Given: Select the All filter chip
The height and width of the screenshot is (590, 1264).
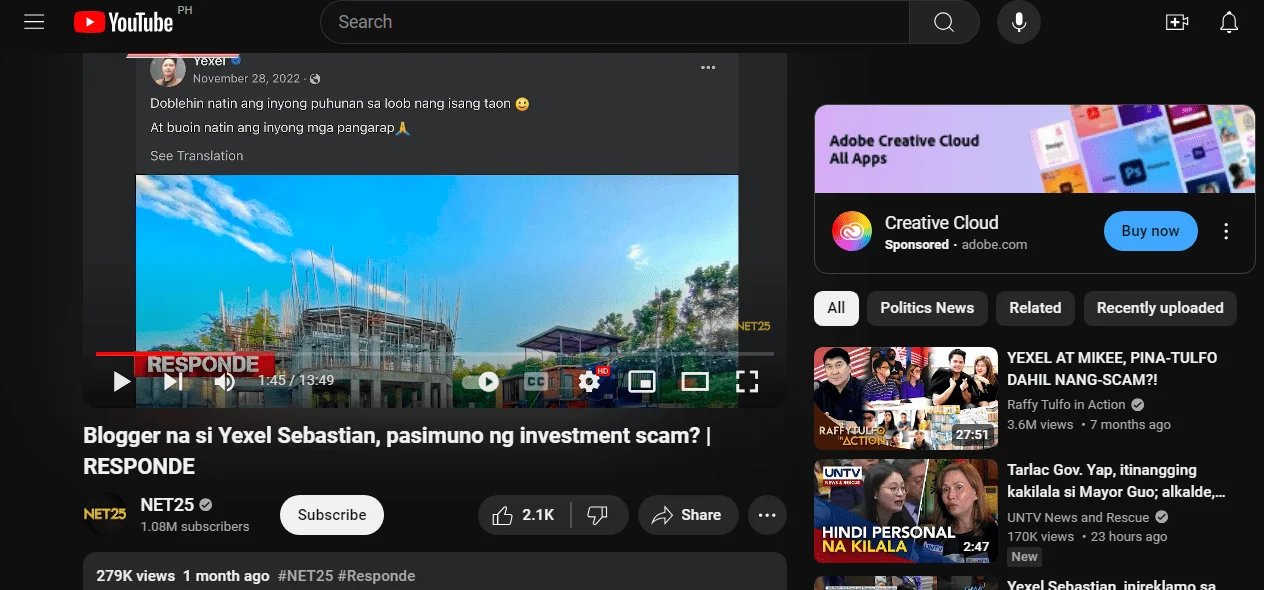Looking at the screenshot, I should [836, 308].
